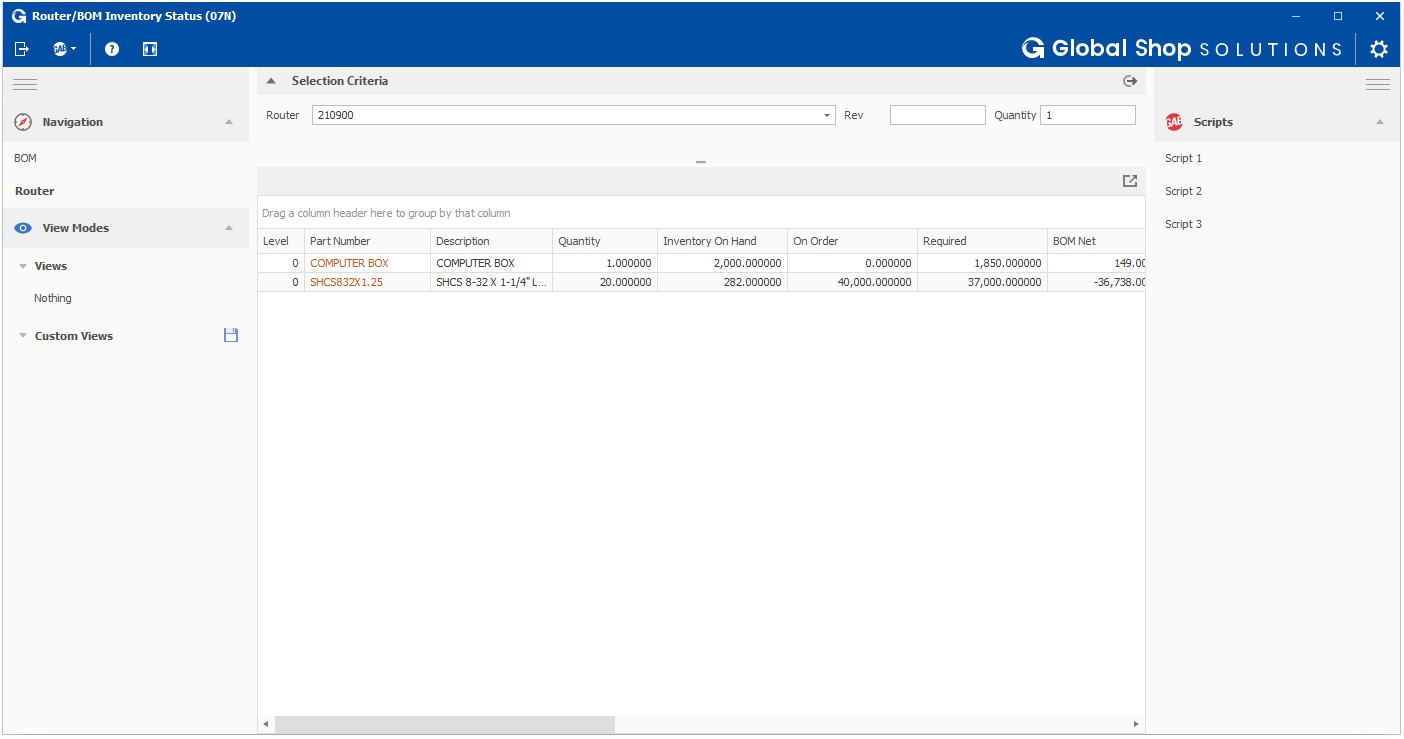Run Script 3
The image size is (1404, 739).
[1183, 224]
